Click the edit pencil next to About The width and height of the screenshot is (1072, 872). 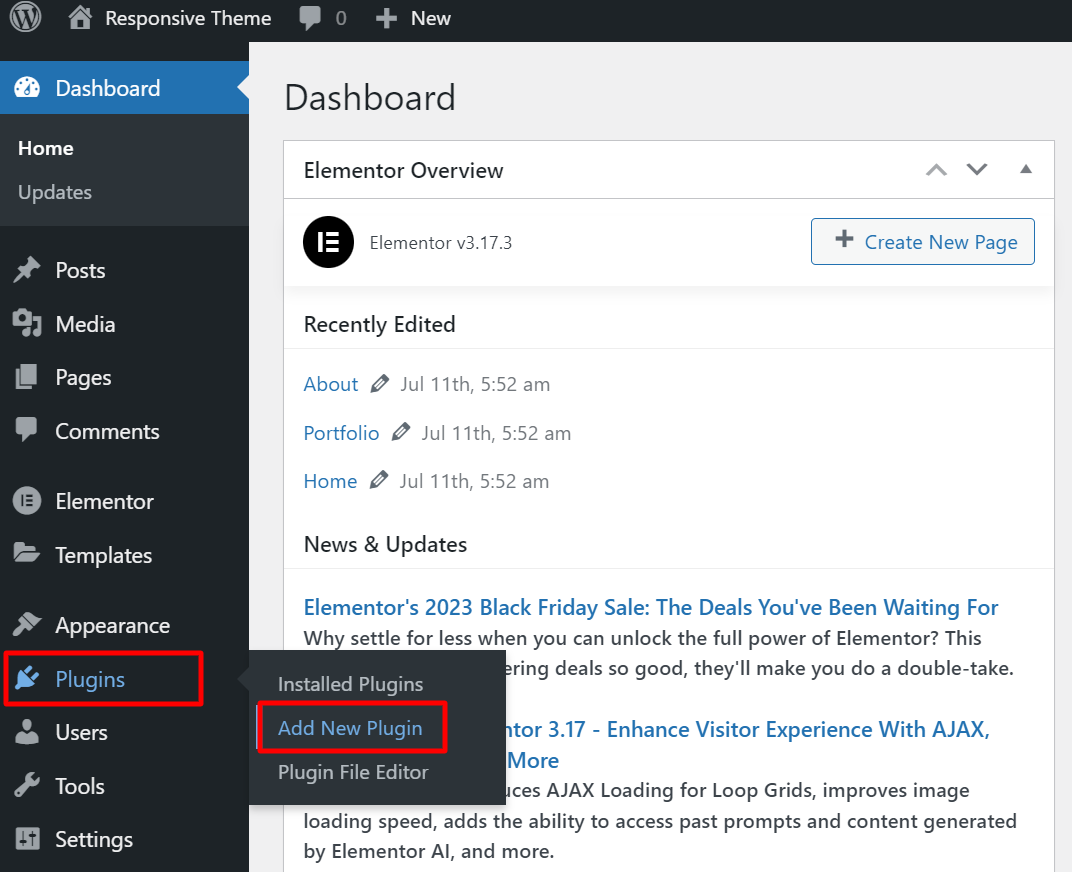379,384
